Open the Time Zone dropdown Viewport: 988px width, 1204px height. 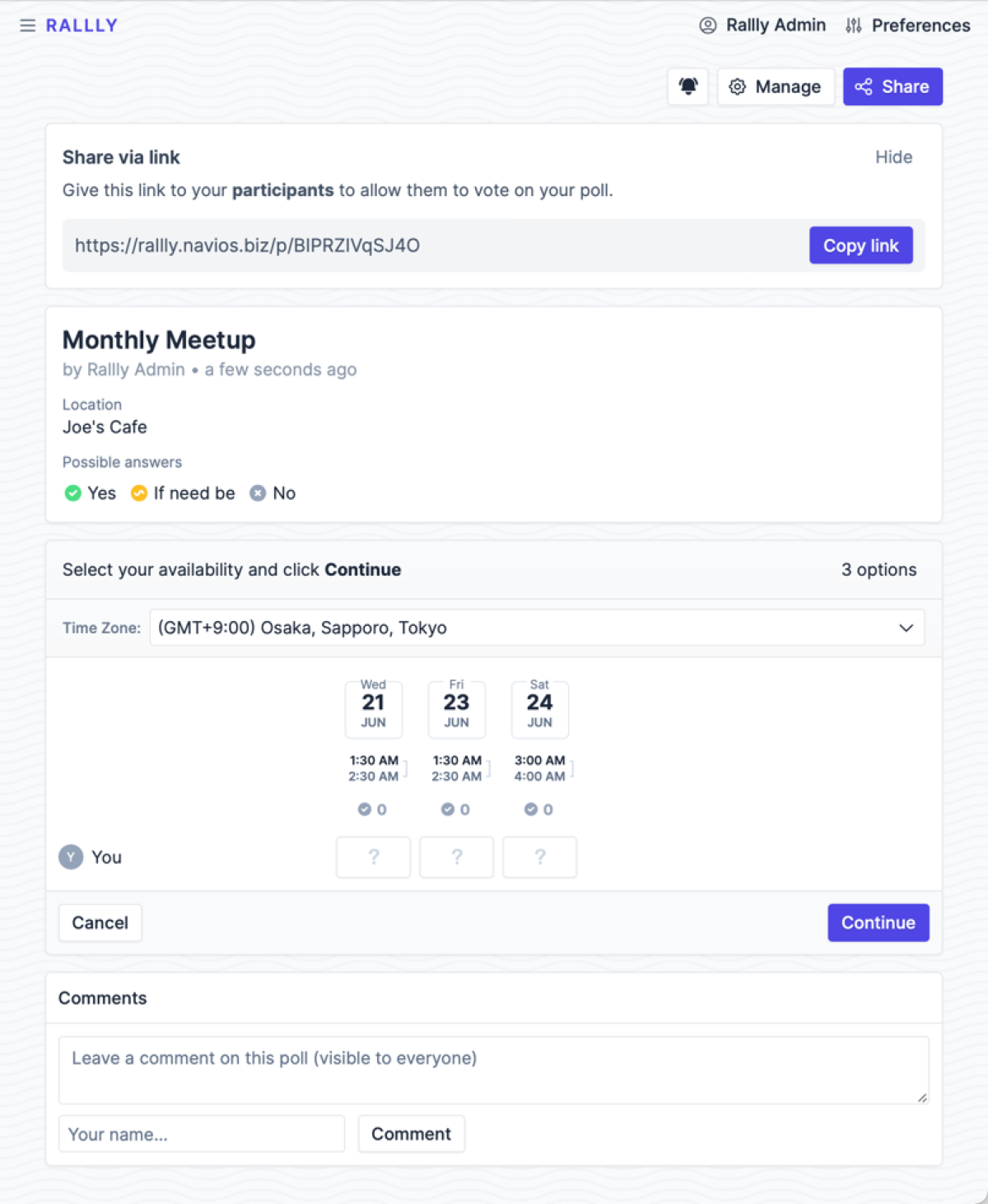tap(537, 628)
